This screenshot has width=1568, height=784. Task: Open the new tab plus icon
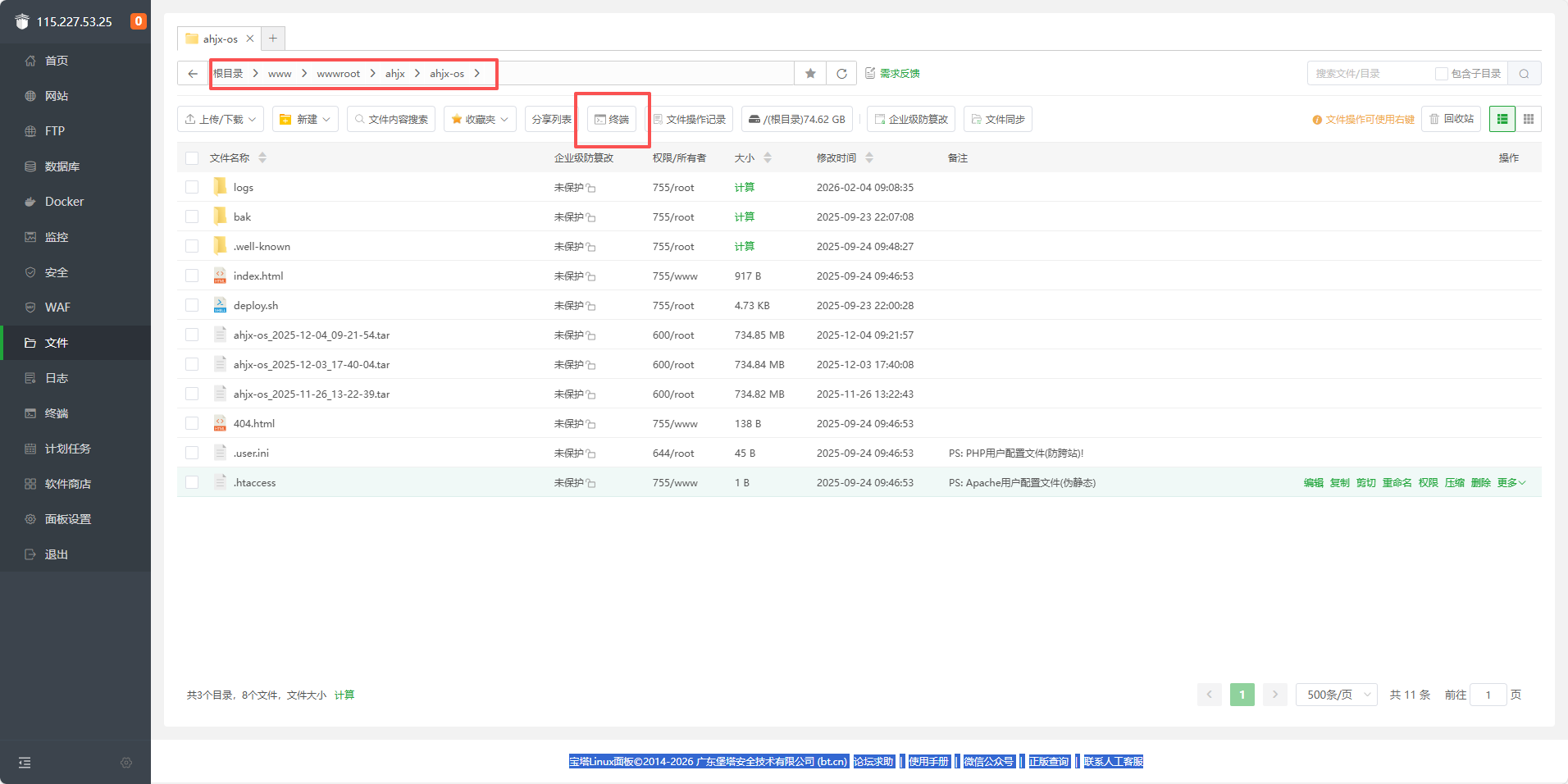pos(273,39)
